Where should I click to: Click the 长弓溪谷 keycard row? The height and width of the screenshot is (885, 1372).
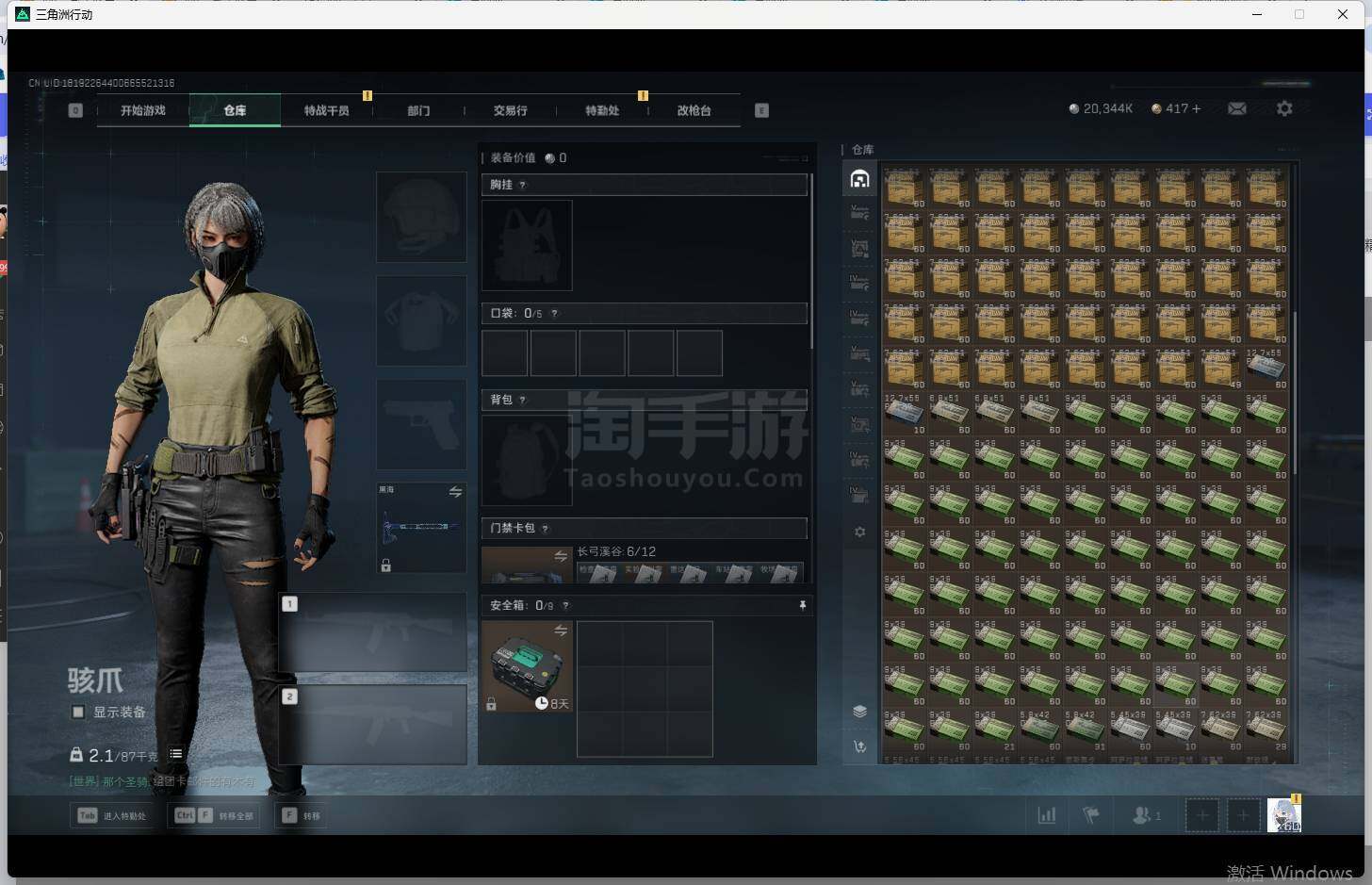point(690,564)
